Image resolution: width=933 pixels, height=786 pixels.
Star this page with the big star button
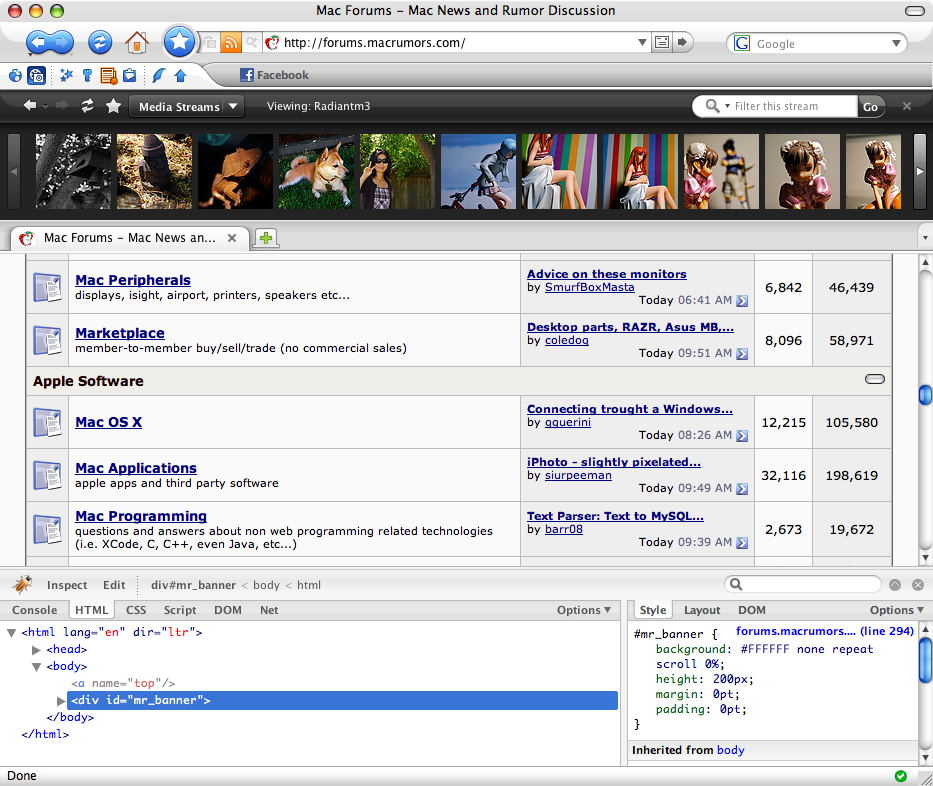tap(179, 42)
